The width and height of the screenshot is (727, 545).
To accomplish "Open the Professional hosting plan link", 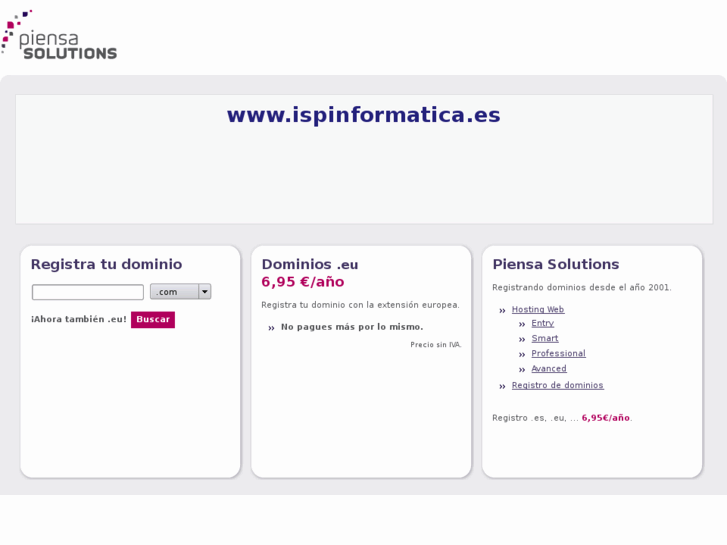I will [x=558, y=353].
